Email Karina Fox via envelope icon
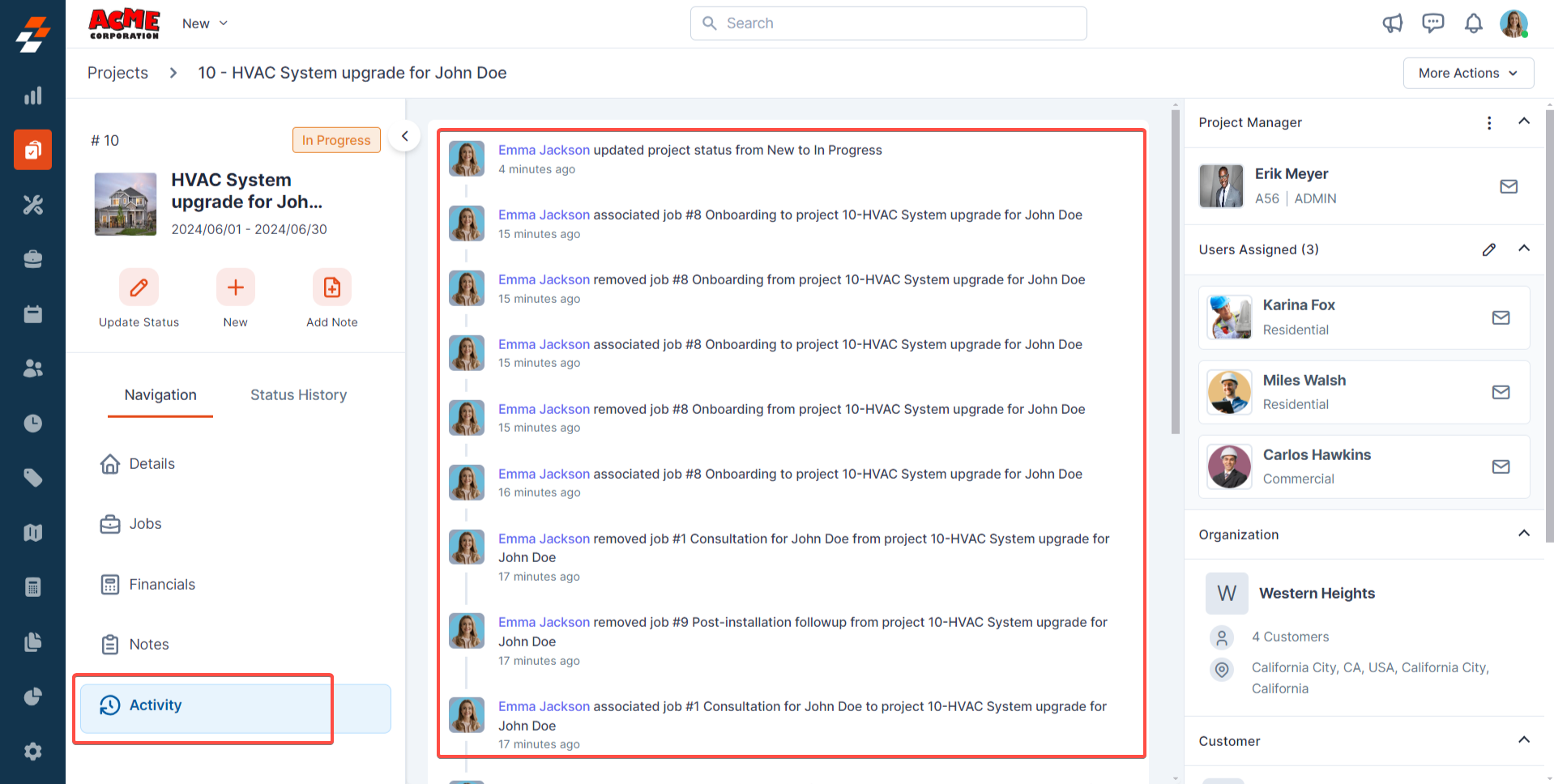 (1501, 317)
